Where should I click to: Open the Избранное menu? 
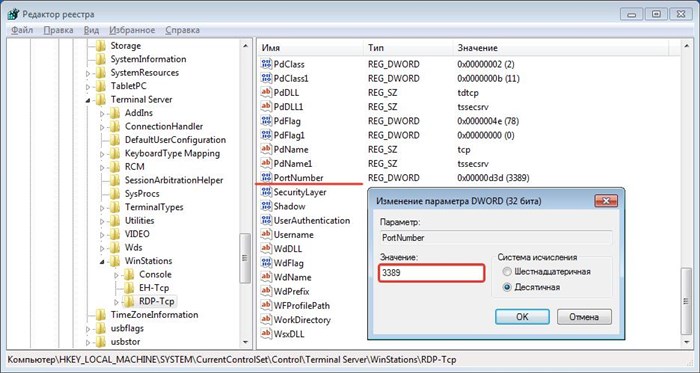click(x=132, y=30)
